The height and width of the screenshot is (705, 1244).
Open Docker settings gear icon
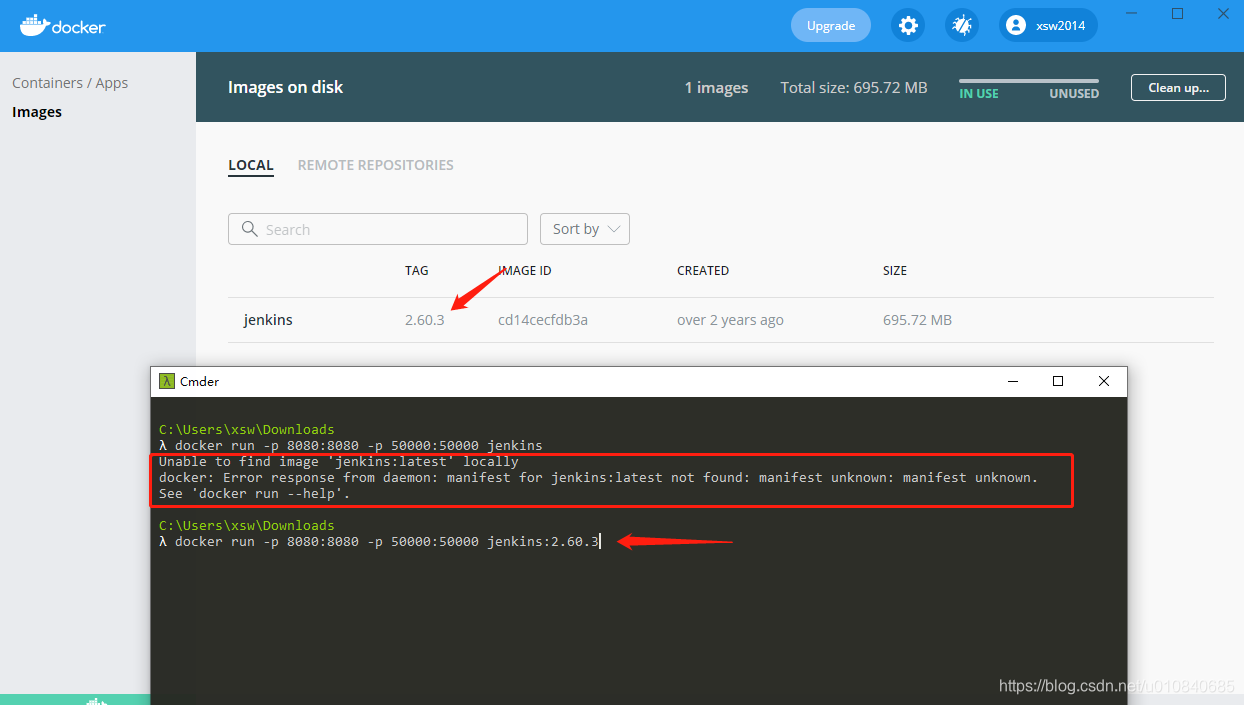[908, 25]
